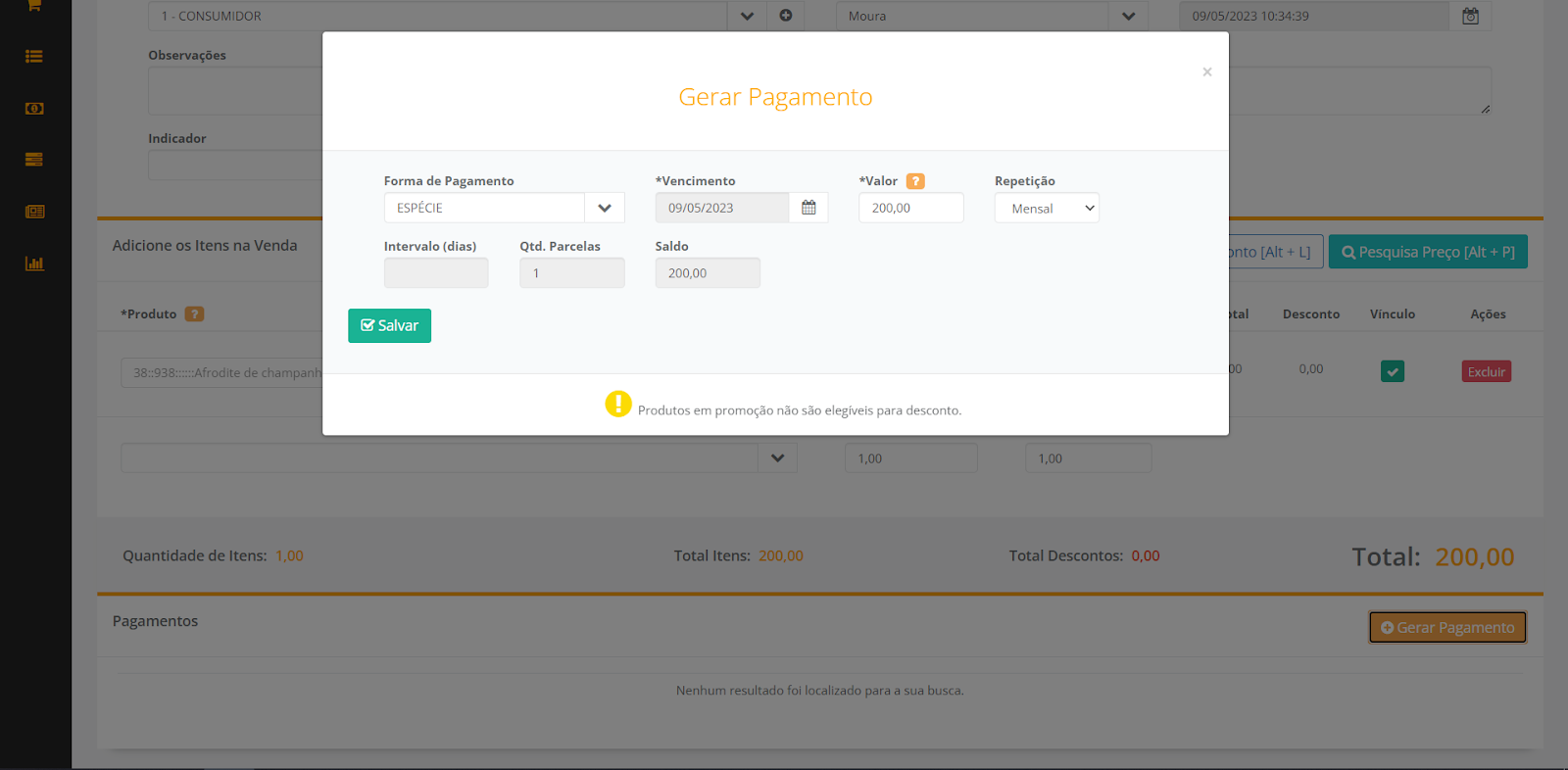Open the list icon in the sidebar
1568x770 pixels.
pos(34,57)
